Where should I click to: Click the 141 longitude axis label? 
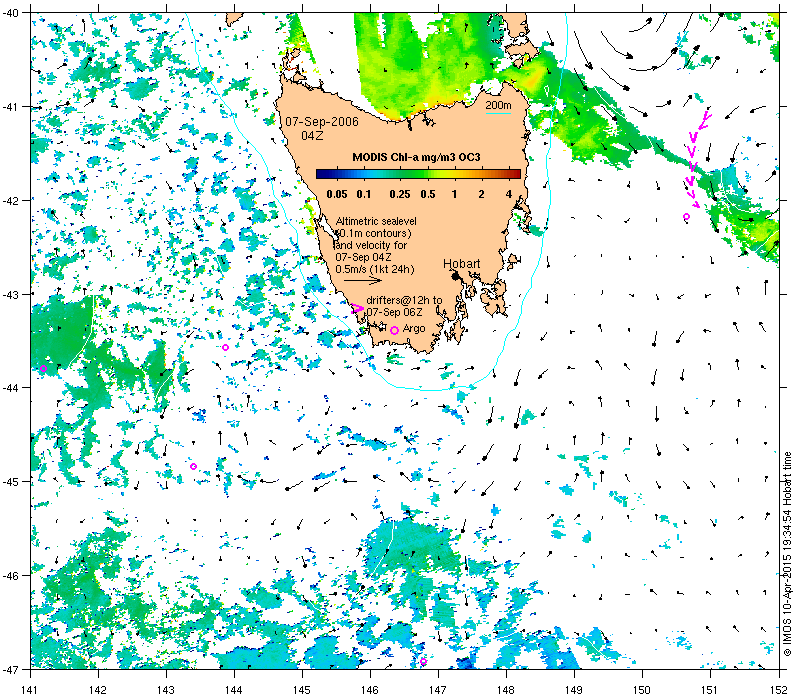pyautogui.click(x=30, y=690)
